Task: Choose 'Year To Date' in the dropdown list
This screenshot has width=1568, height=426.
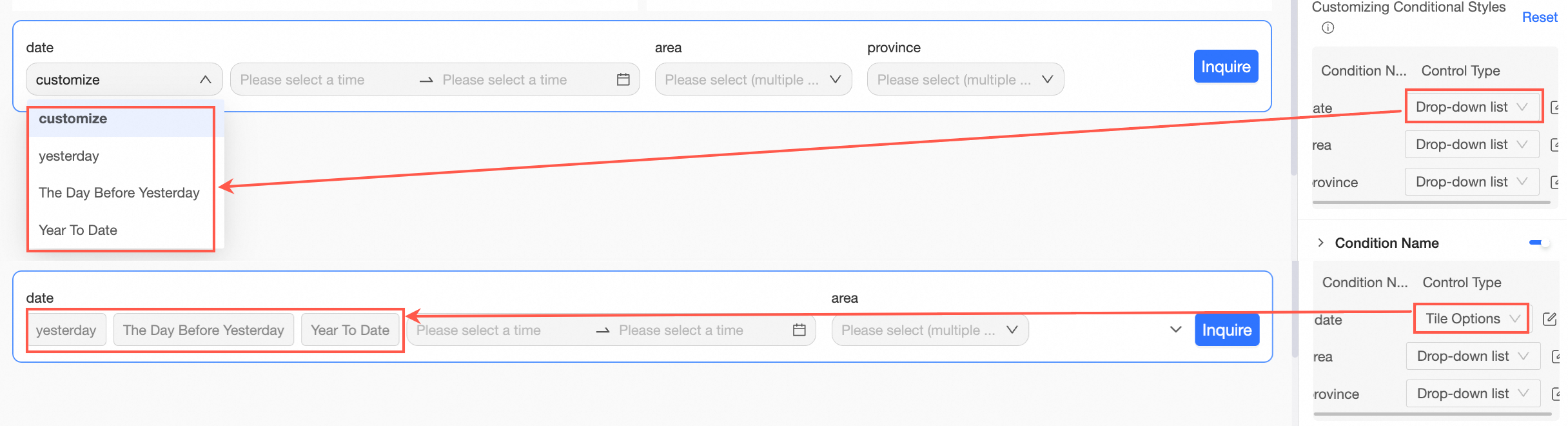Action: tap(78, 230)
